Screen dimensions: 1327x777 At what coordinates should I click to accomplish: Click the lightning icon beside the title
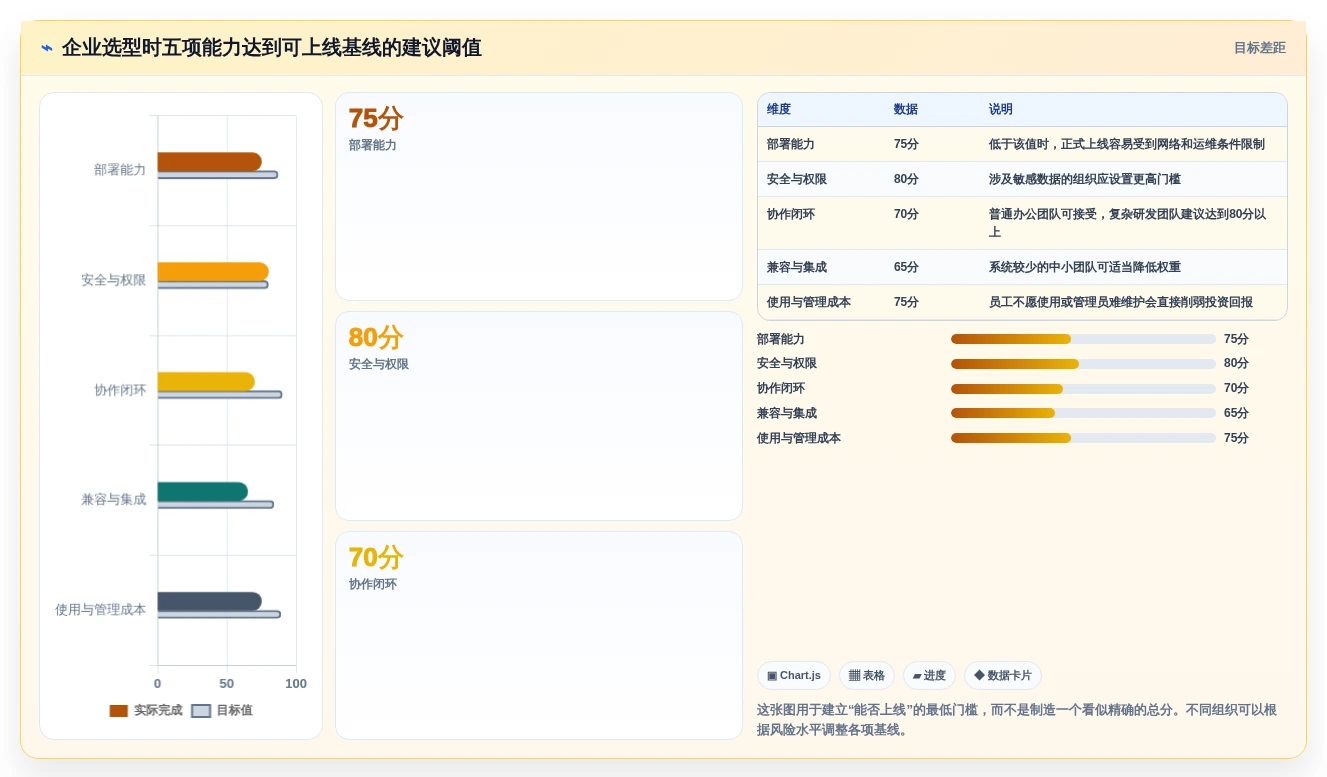(x=47, y=48)
